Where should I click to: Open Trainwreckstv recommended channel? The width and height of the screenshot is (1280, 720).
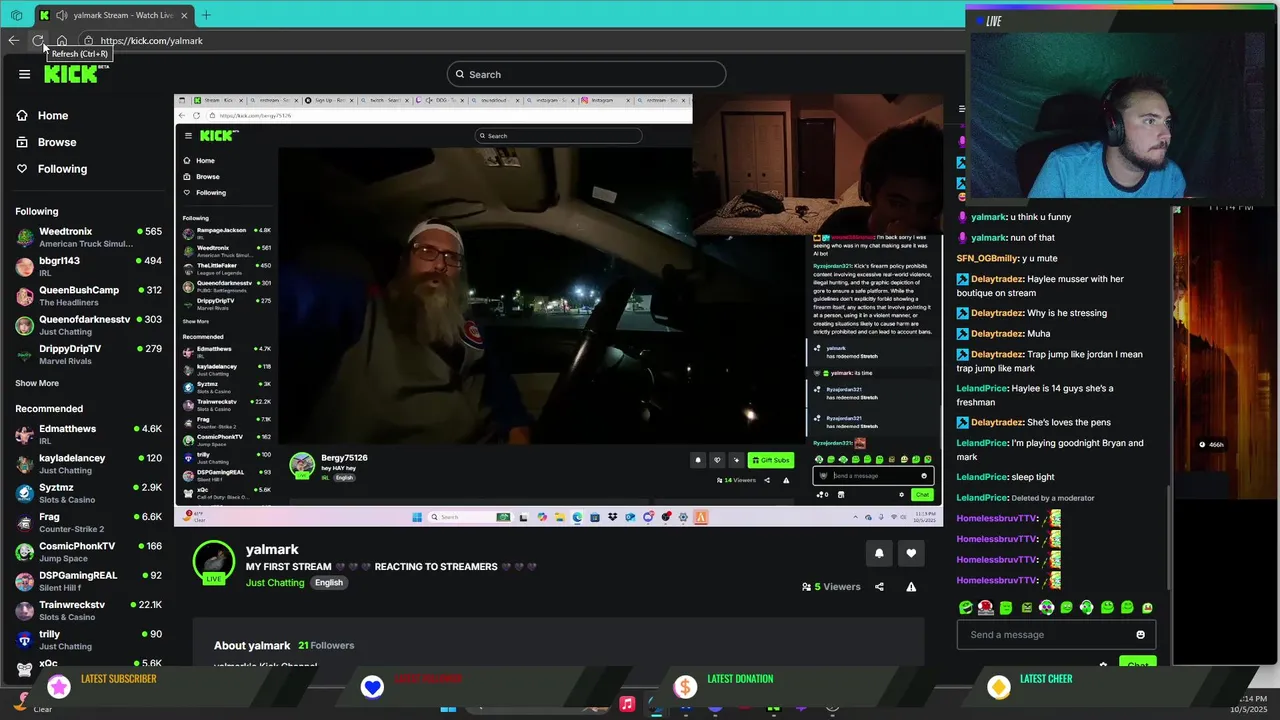[88, 610]
